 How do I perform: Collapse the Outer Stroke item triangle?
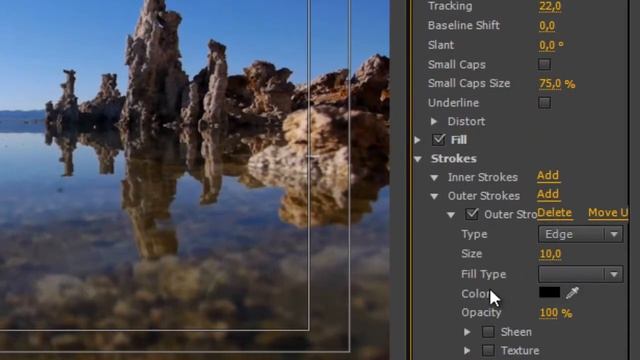point(451,215)
